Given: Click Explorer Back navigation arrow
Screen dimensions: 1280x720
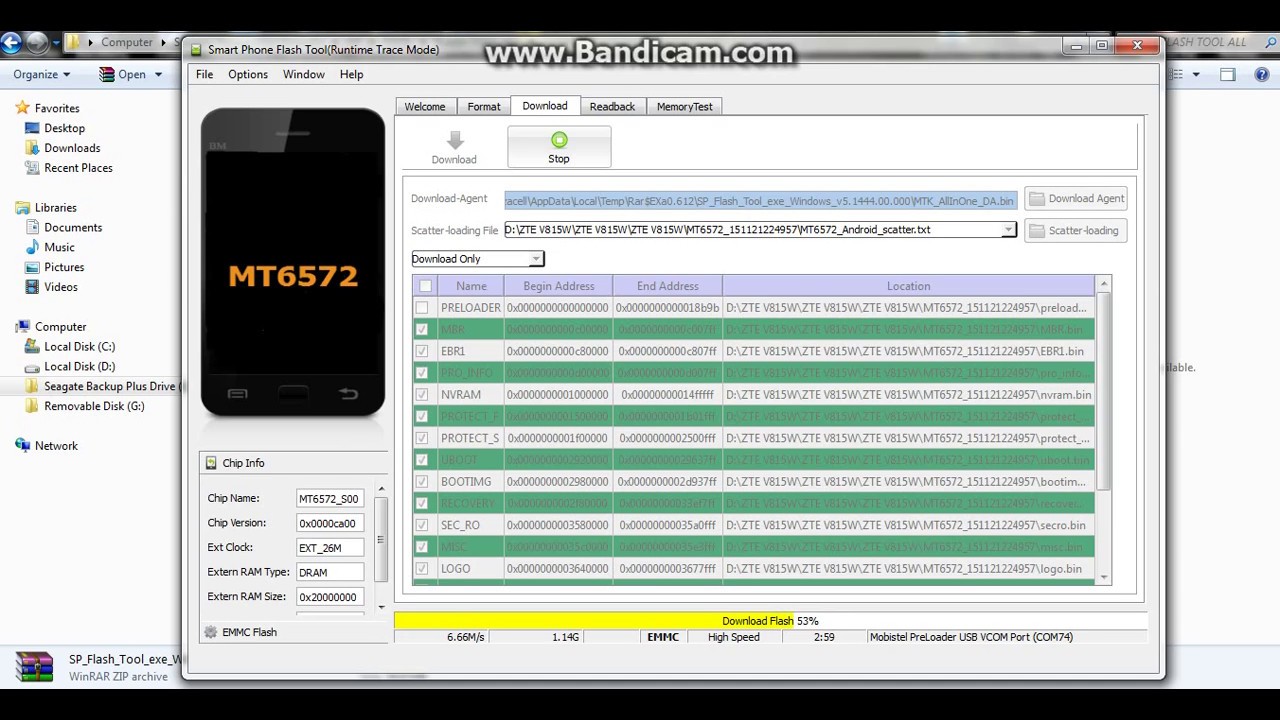Looking at the screenshot, I should coord(11,43).
